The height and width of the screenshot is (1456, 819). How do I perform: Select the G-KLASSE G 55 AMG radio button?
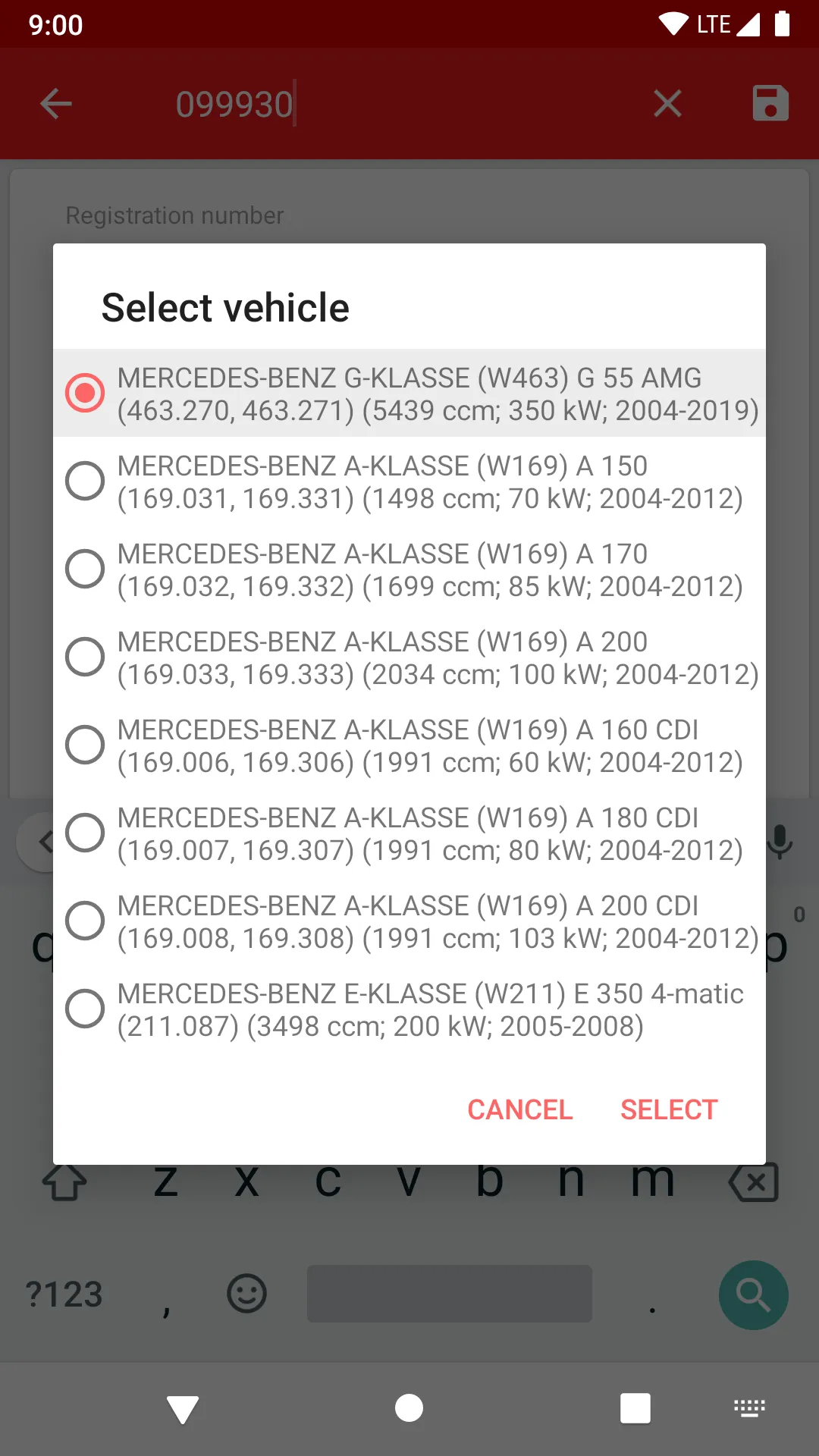tap(85, 393)
